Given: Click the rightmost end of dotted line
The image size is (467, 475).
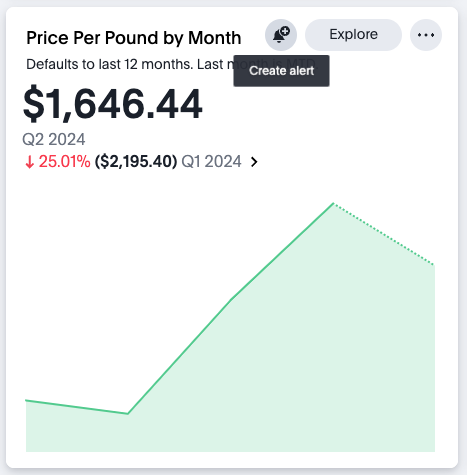Looking at the screenshot, I should (x=434, y=265).
